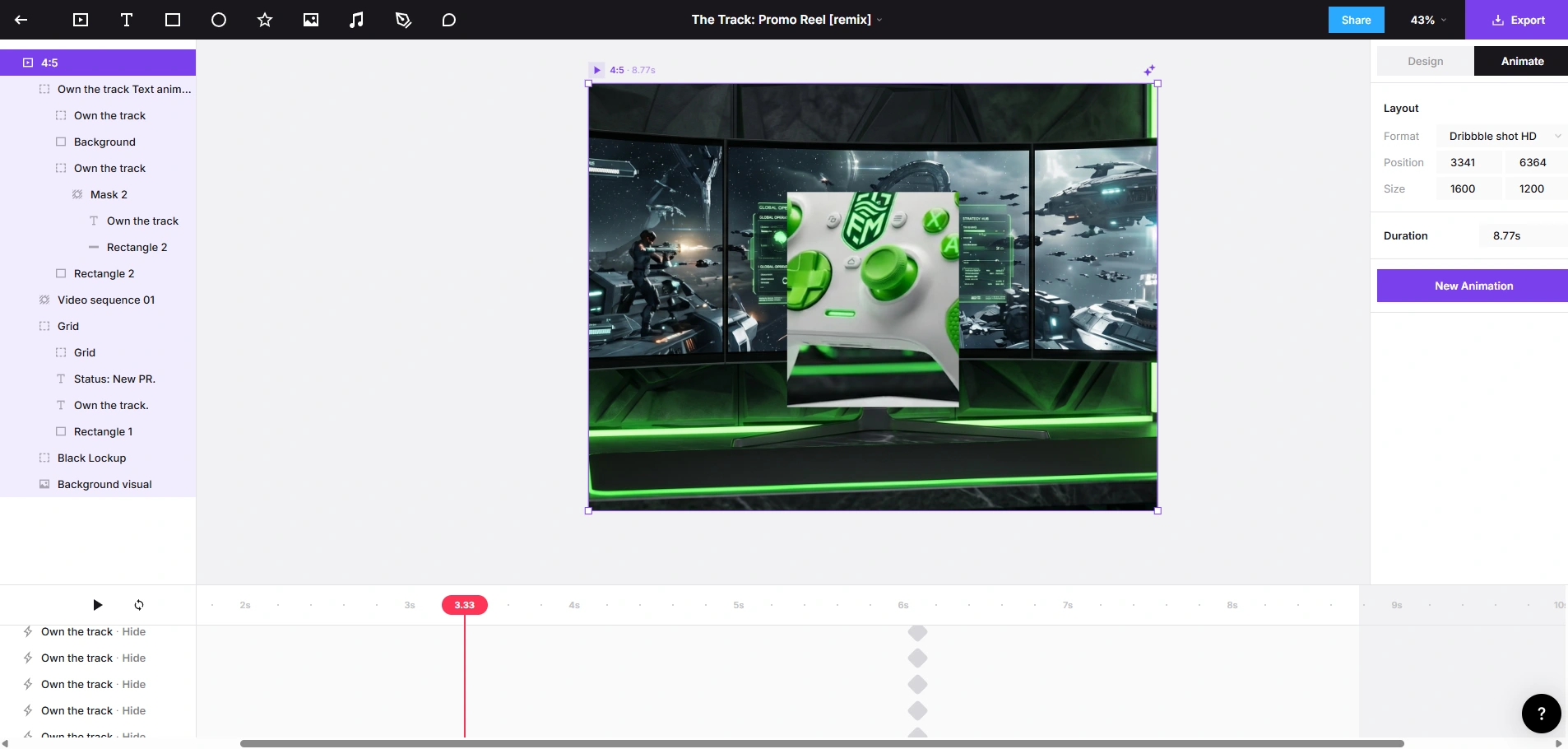Screen dimensions: 1568x749
Task: Open the Format dropdown showing Dribbble shot HD
Action: click(x=1502, y=136)
